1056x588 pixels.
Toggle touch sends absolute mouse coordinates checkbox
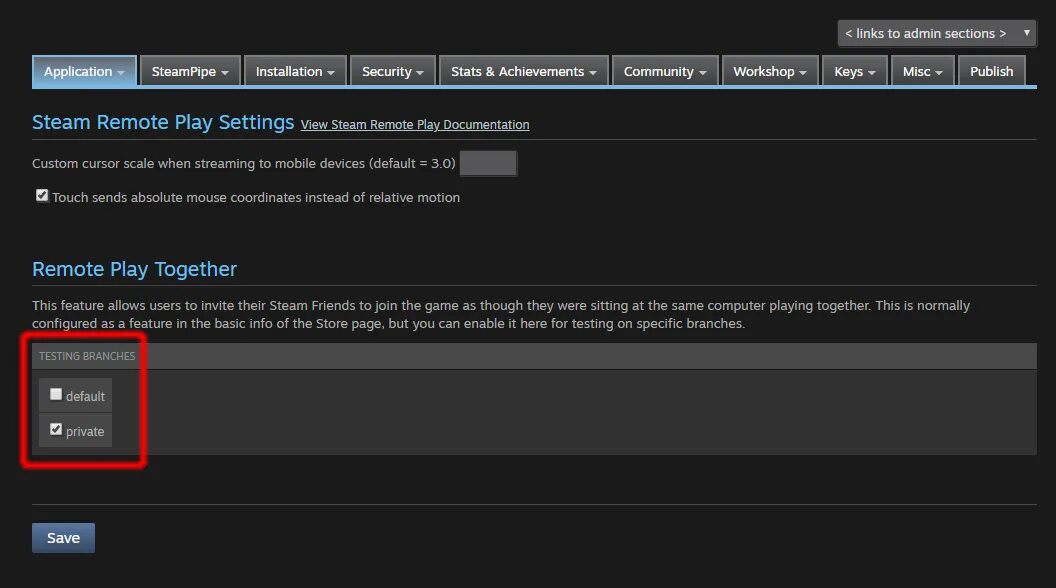(42, 196)
